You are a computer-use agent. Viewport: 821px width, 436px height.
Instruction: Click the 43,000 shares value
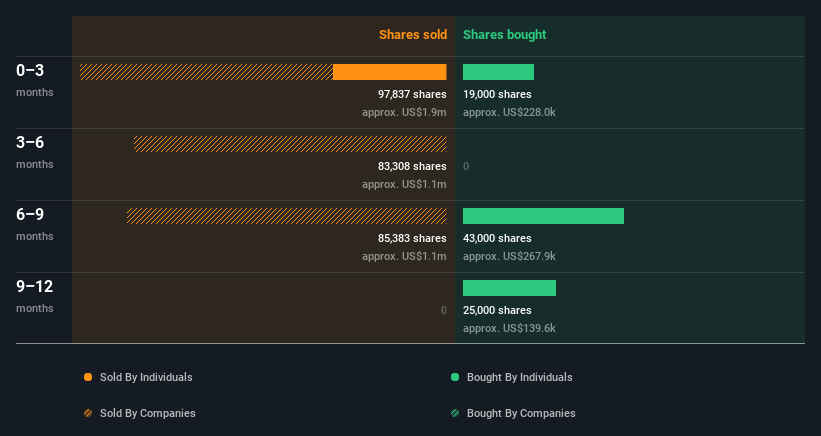(x=497, y=238)
